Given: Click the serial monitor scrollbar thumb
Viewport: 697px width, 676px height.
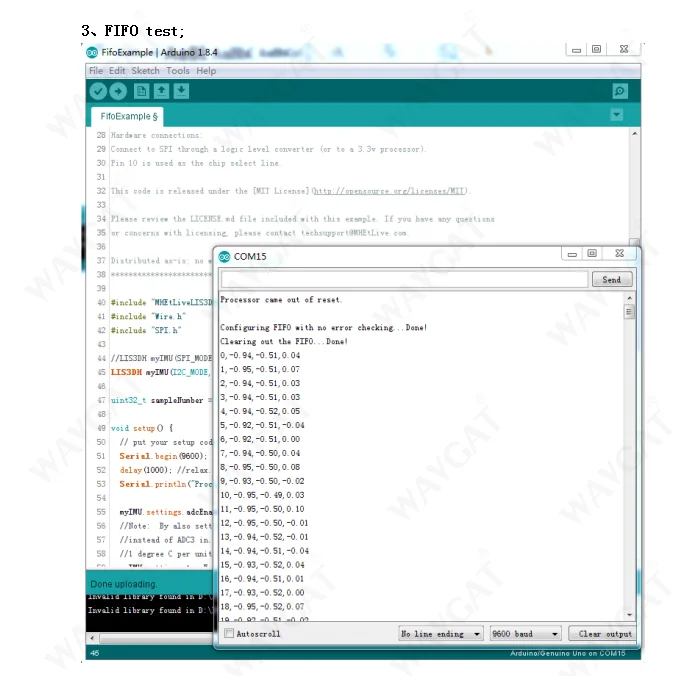Looking at the screenshot, I should point(629,312).
